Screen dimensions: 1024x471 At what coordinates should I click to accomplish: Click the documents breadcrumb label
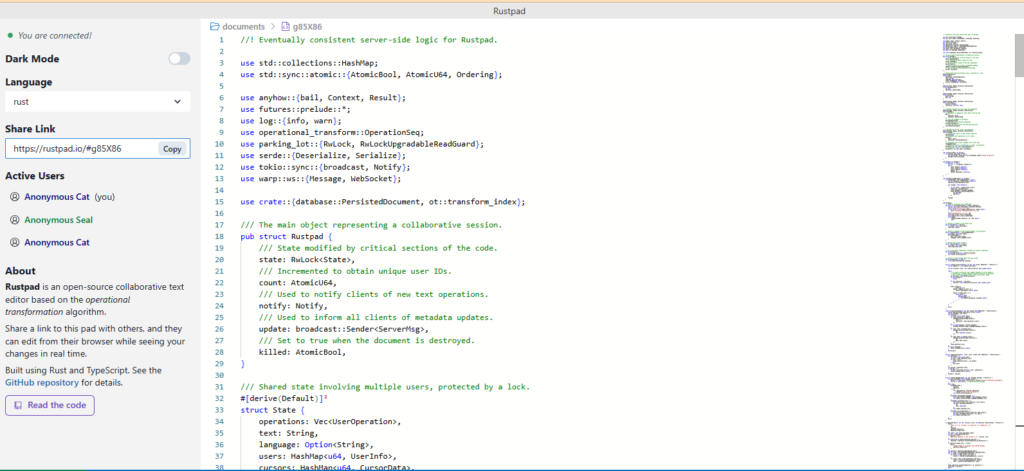244,27
